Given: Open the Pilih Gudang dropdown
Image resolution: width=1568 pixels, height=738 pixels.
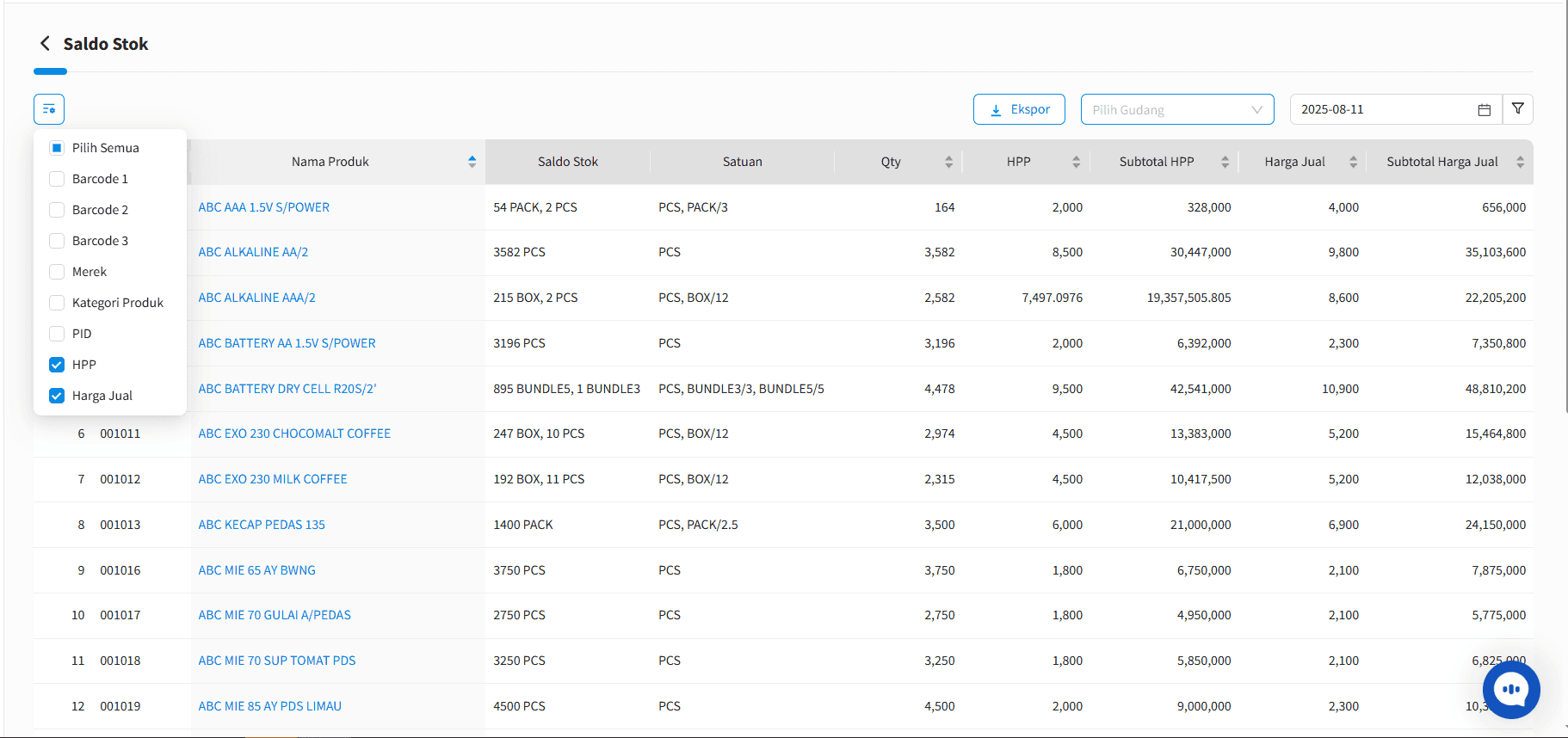Looking at the screenshot, I should tap(1177, 109).
